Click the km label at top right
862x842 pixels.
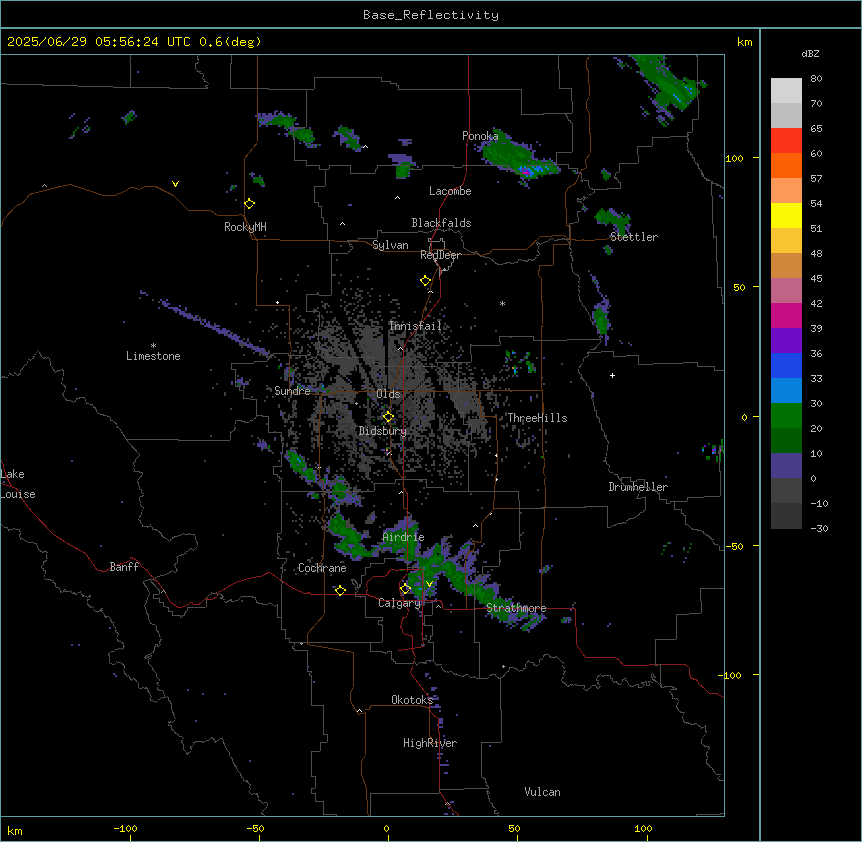(745, 42)
